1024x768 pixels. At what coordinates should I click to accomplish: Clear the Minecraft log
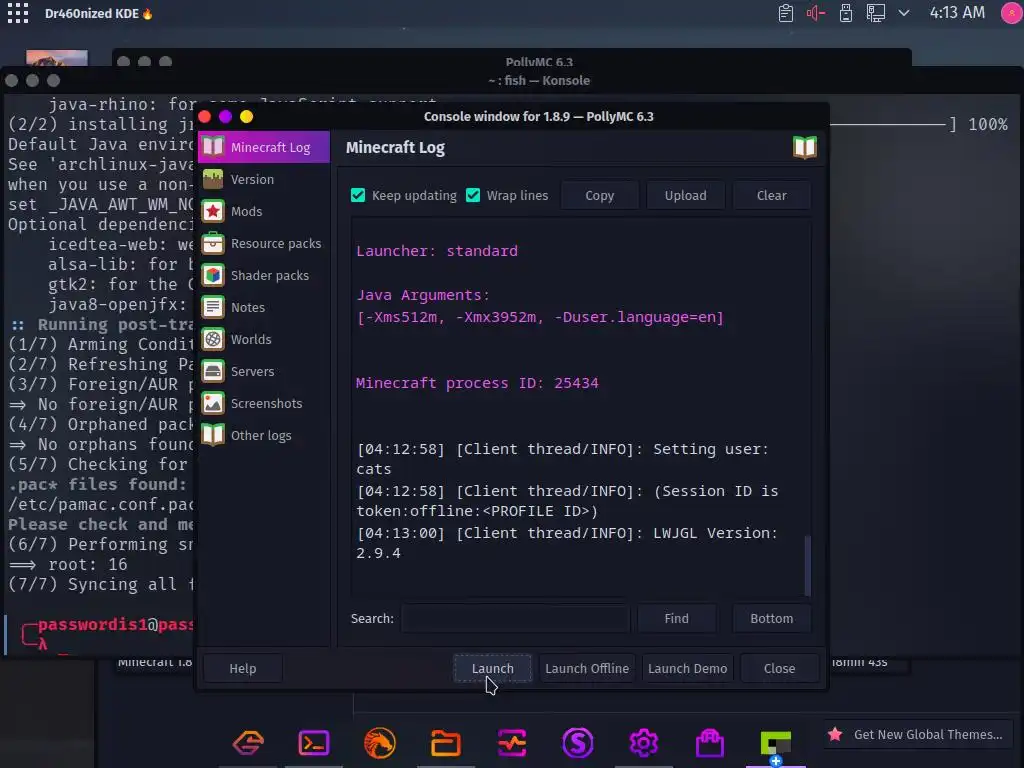click(x=771, y=195)
